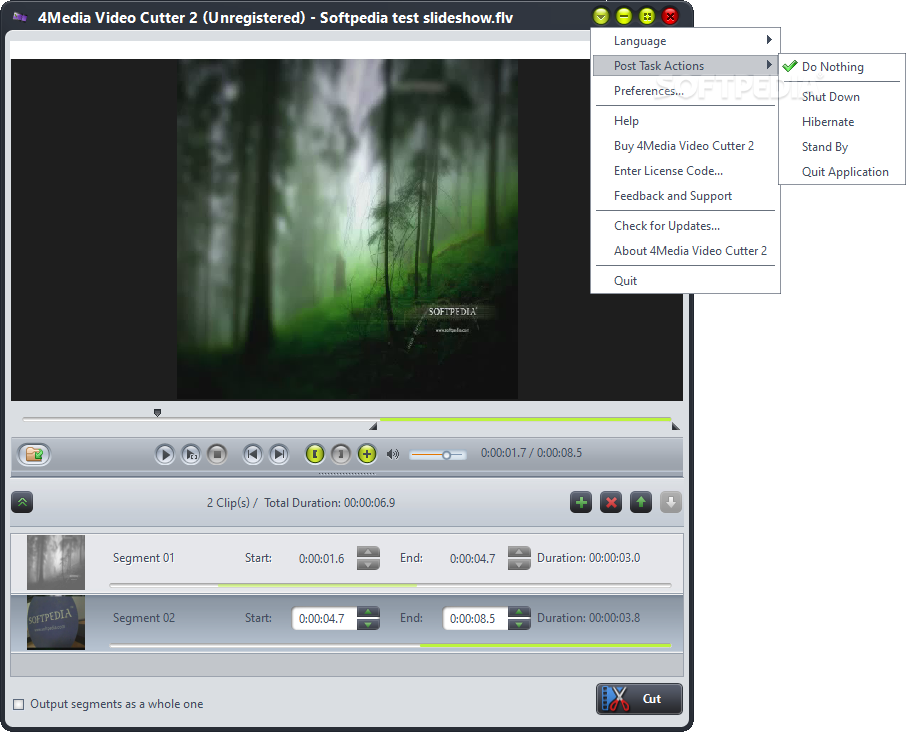Play the video preview
Viewport: 906px width, 732px height.
click(x=165, y=454)
